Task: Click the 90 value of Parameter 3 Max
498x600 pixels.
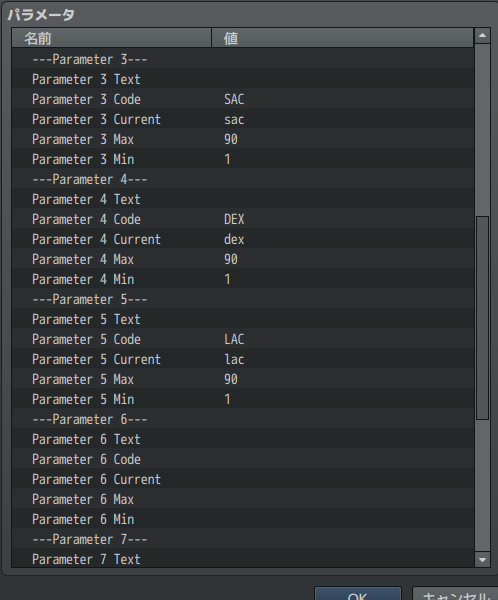Action: tap(231, 139)
